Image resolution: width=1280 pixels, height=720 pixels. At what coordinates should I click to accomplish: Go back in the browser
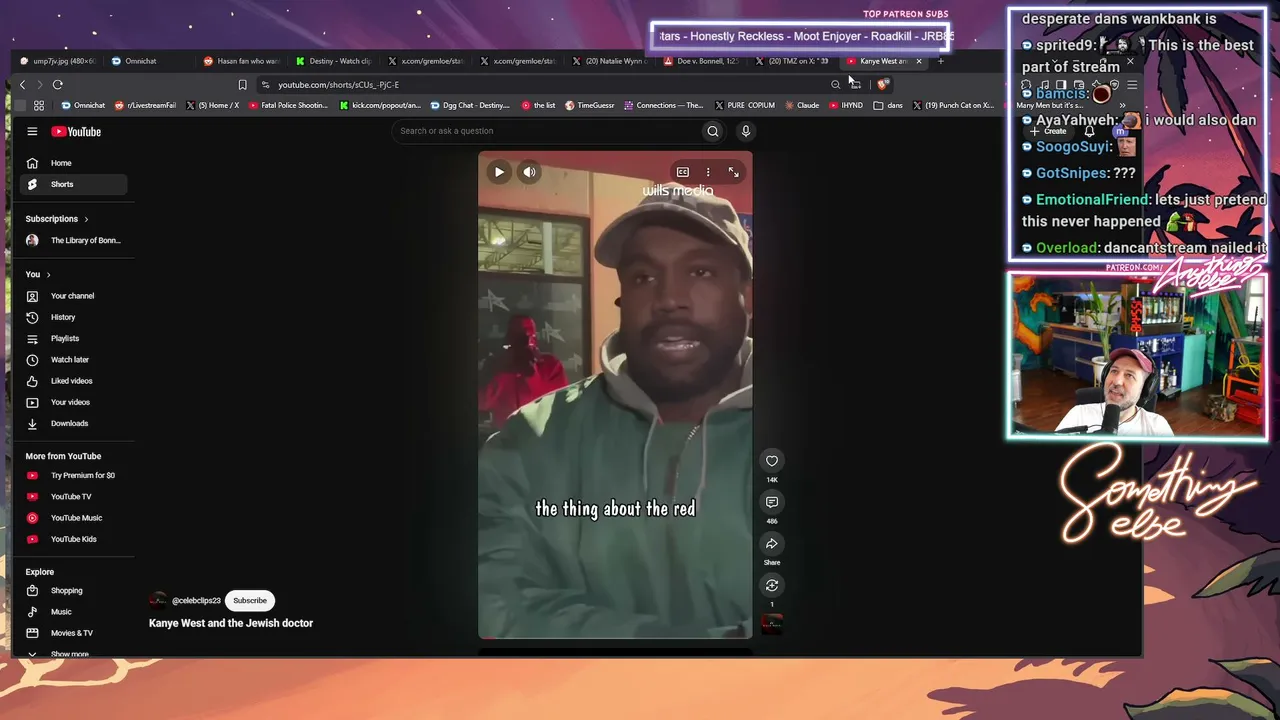(22, 85)
